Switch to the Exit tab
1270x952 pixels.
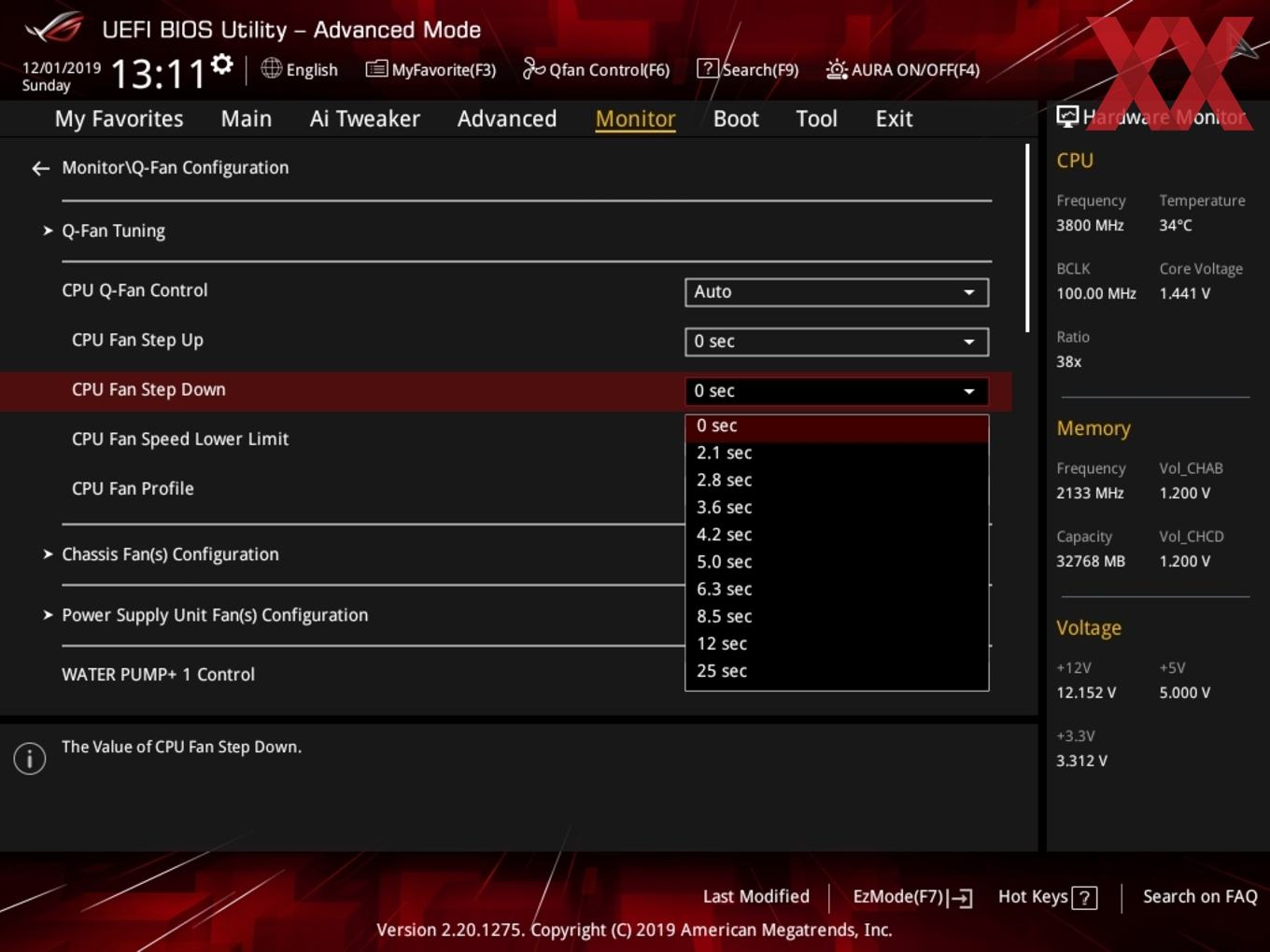tap(894, 119)
